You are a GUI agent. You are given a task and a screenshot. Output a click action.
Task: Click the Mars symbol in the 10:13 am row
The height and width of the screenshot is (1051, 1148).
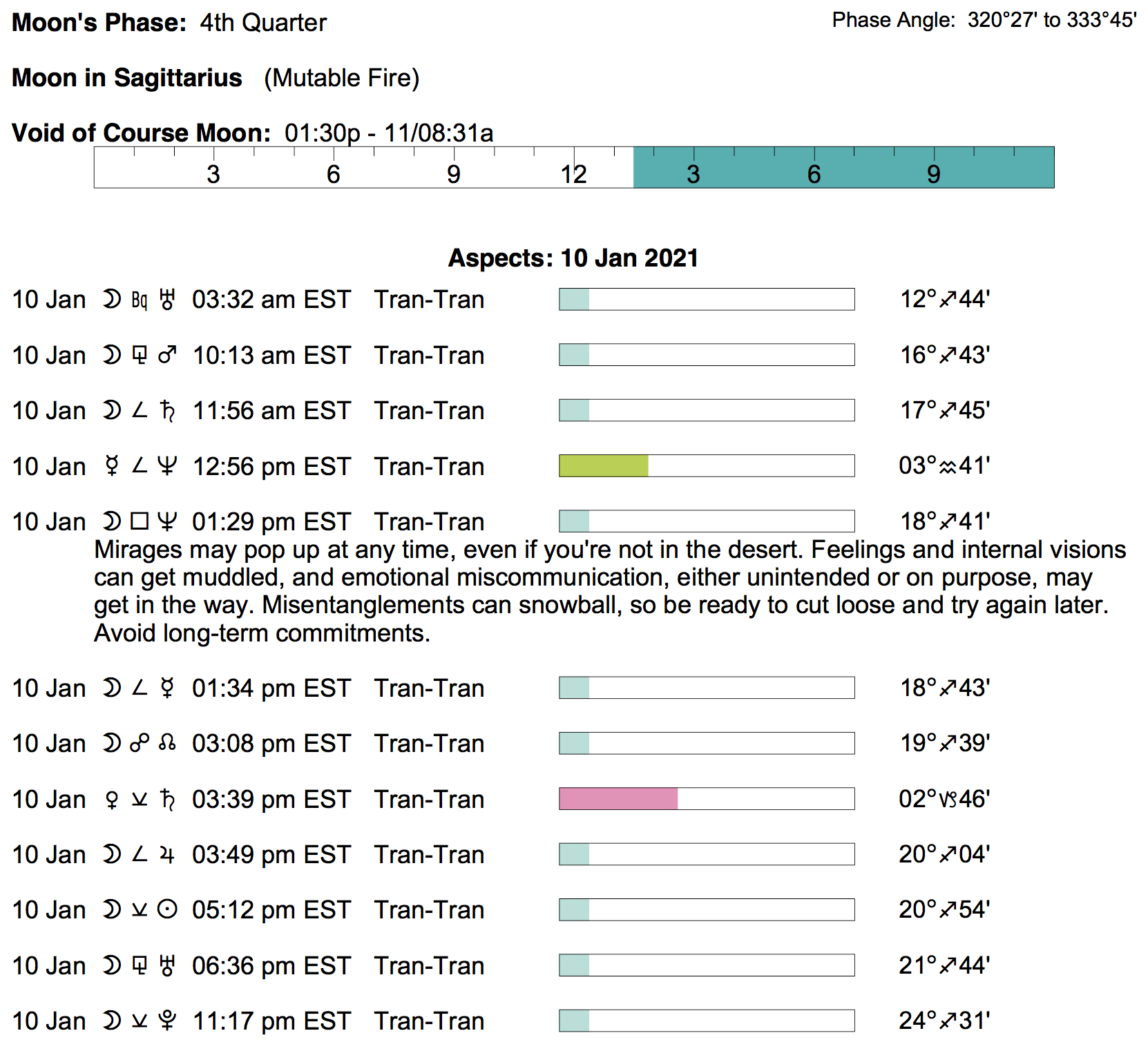pos(167,356)
